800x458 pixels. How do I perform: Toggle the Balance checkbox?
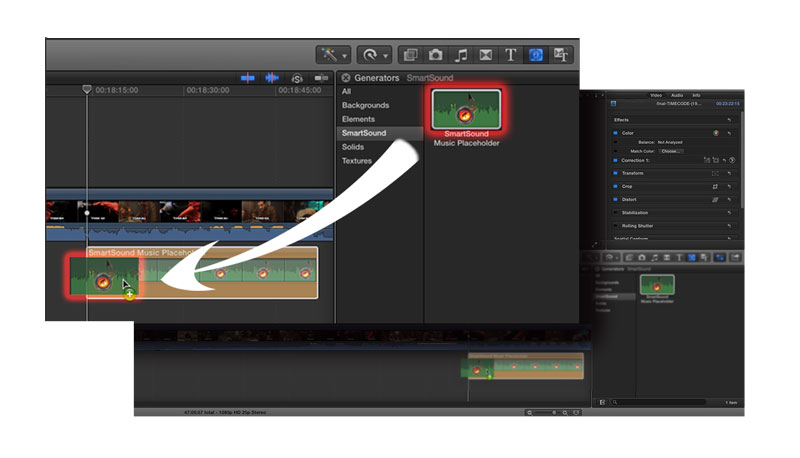point(615,142)
